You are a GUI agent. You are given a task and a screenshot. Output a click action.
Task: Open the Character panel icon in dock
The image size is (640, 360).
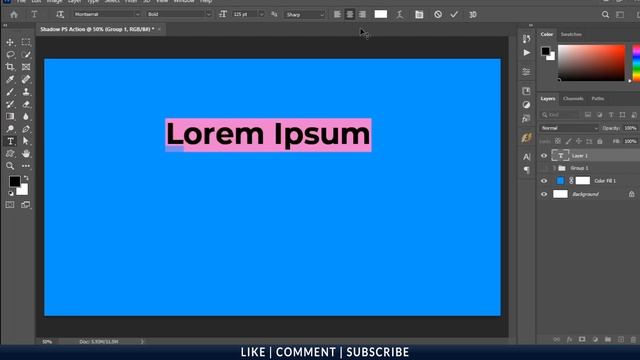click(x=527, y=157)
